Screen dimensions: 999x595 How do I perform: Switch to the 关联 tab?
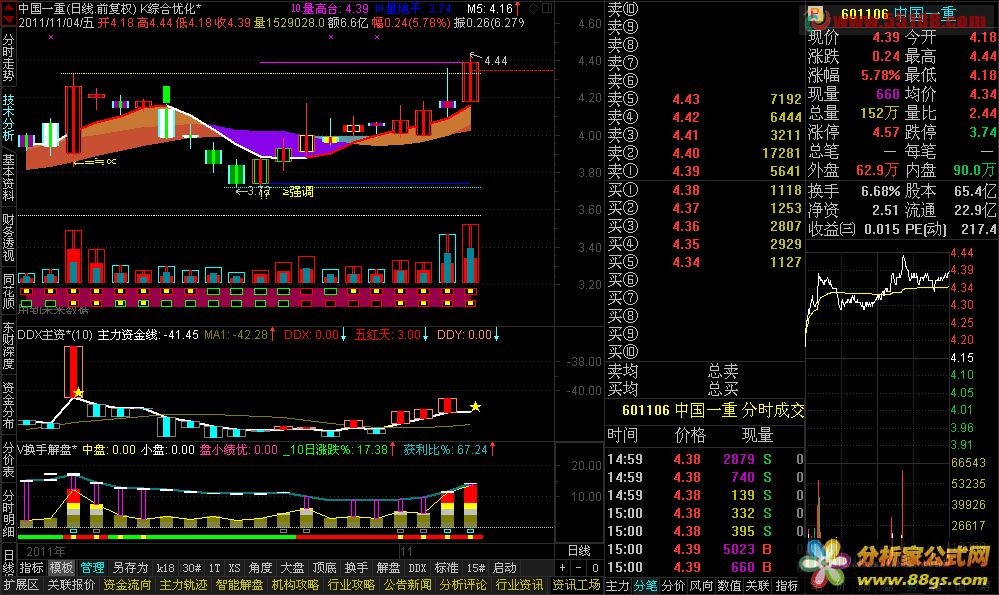point(758,585)
